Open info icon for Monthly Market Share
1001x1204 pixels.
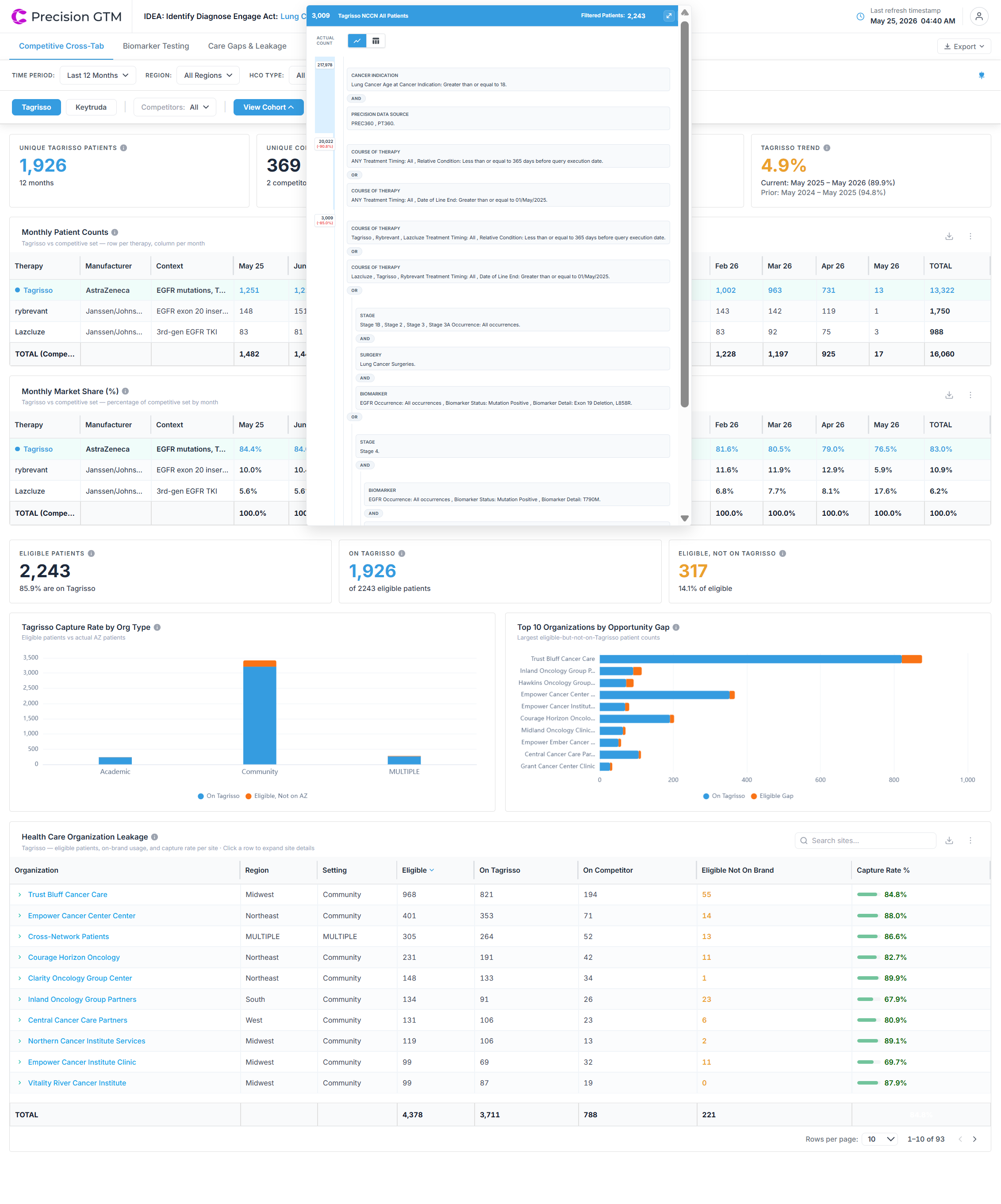click(x=125, y=391)
